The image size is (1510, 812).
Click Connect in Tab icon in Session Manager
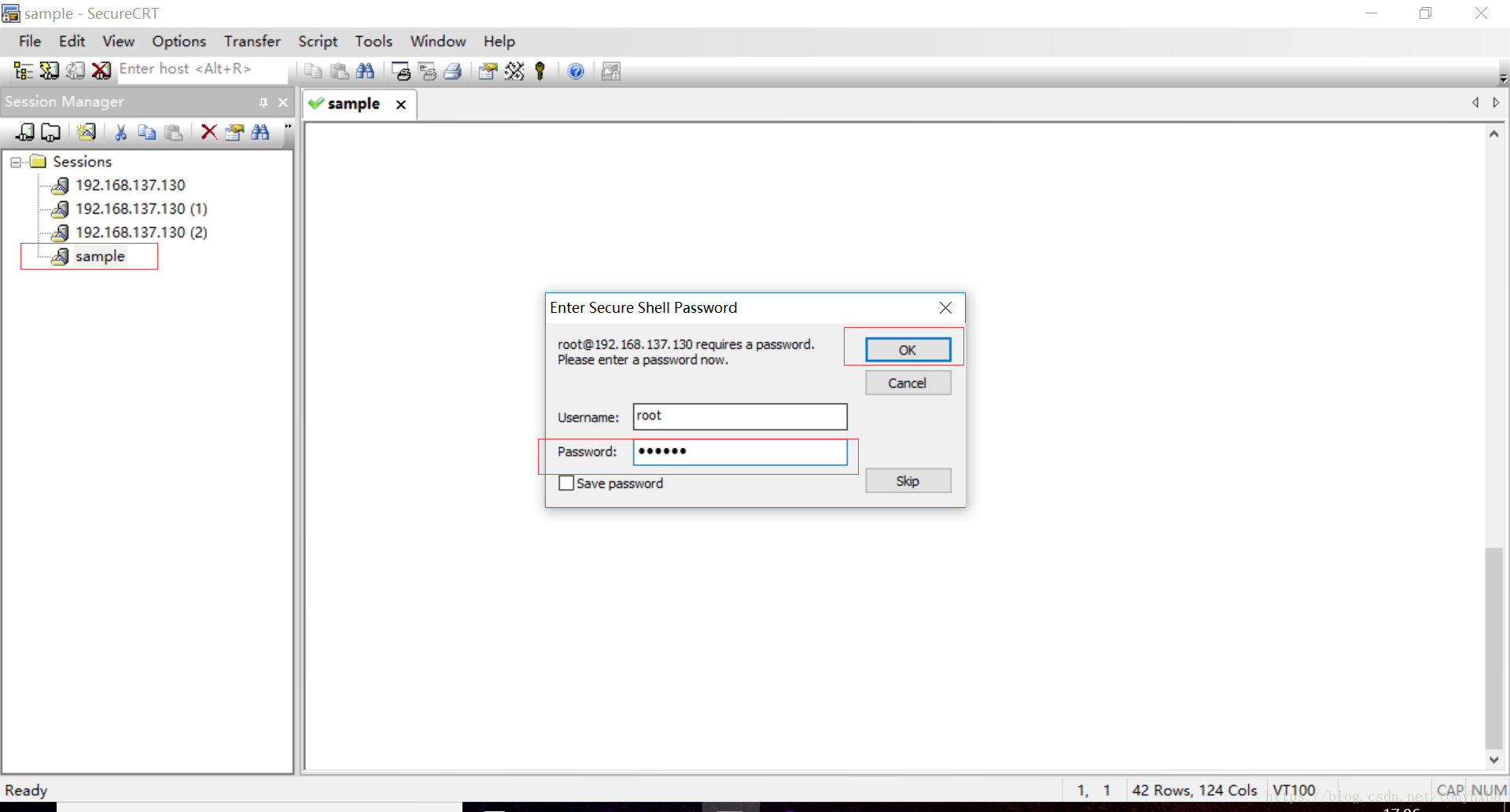[x=50, y=132]
